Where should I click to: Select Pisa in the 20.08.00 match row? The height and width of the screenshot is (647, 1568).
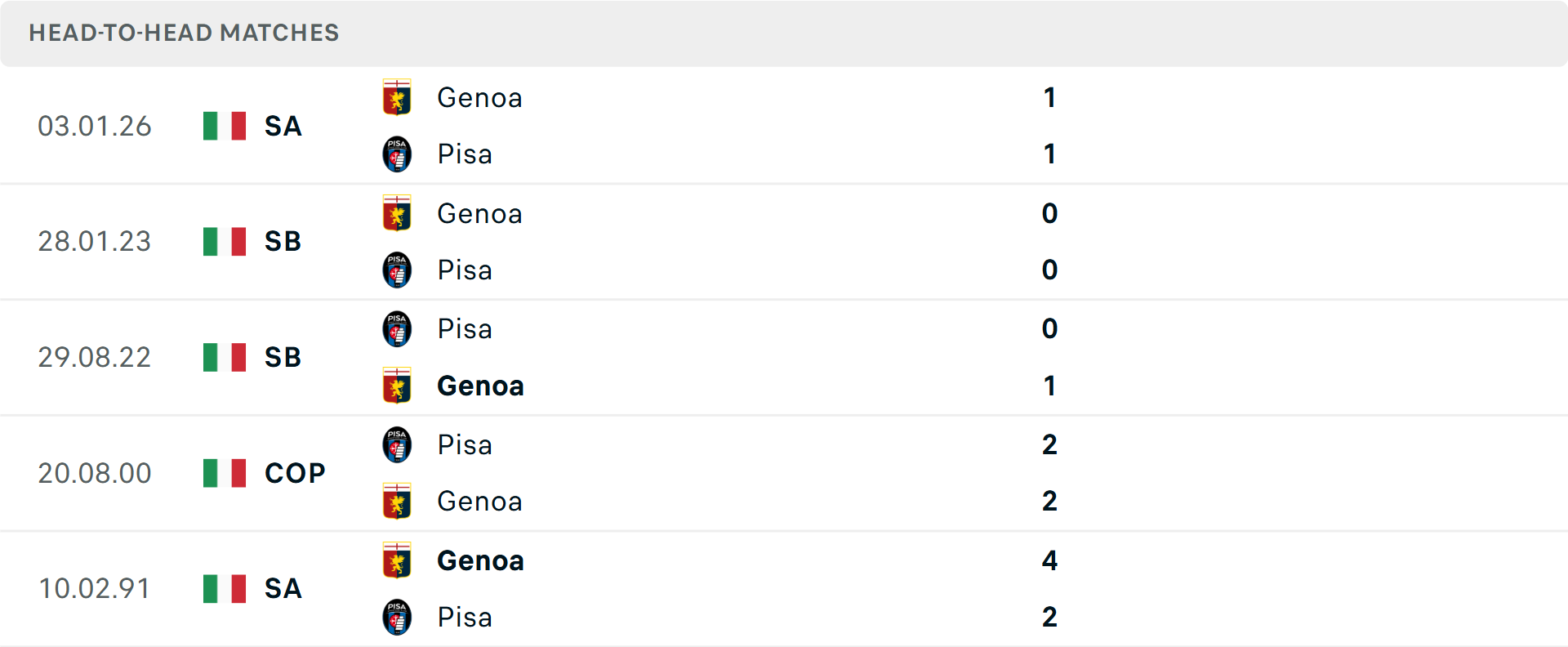click(x=465, y=445)
